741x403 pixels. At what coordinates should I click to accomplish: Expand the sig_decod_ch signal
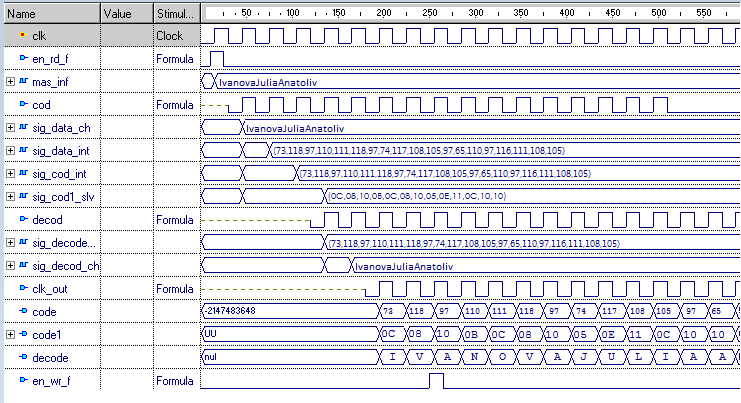10,266
